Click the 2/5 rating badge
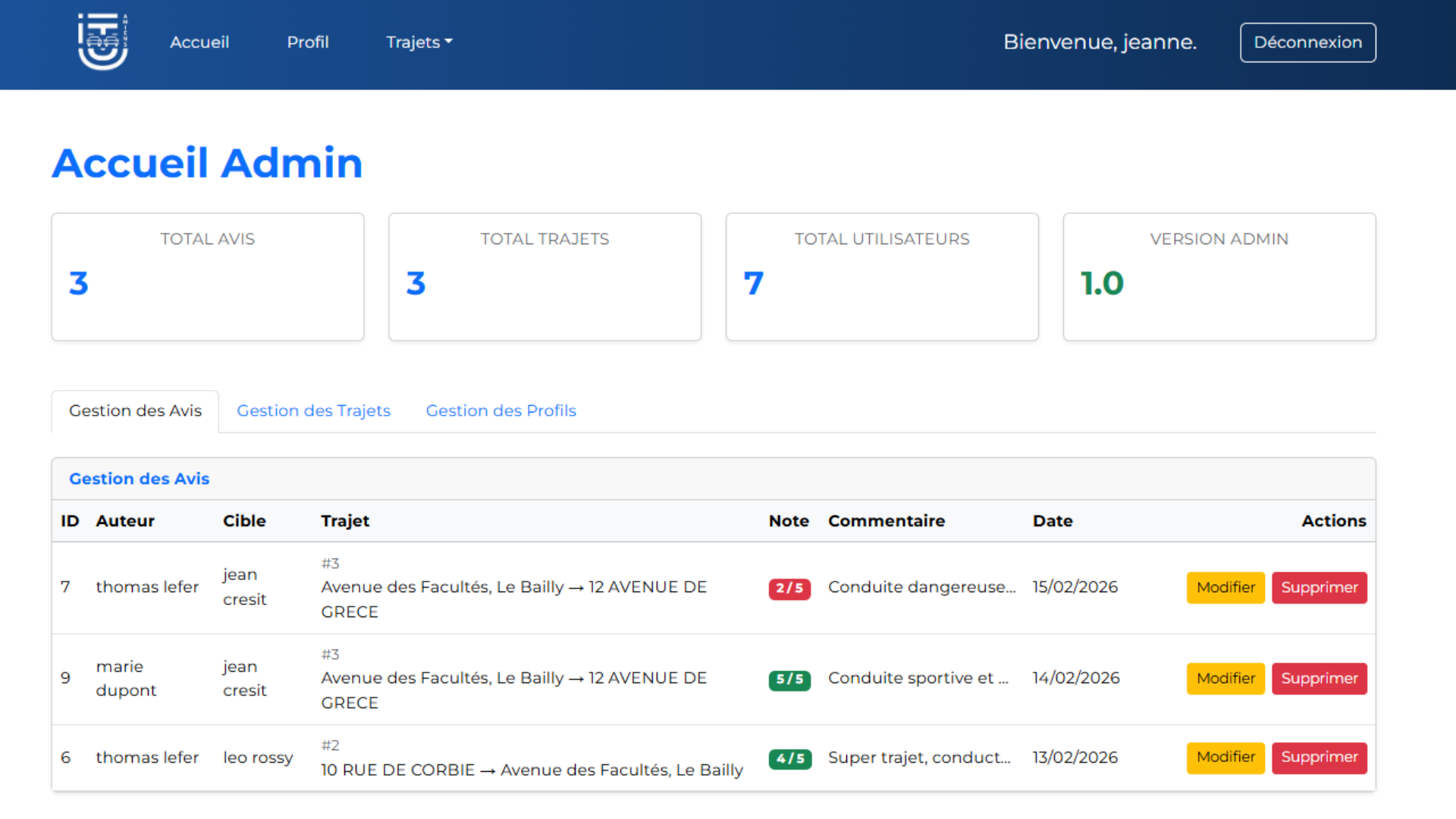 789,588
